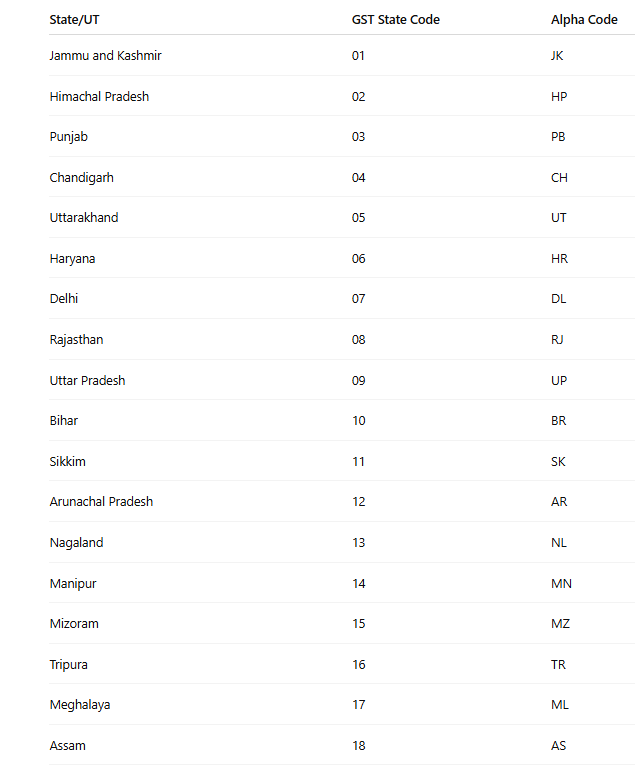Screen dimensions: 635x765
Task: Select the Himachal Pradesh state name
Action: coord(99,97)
